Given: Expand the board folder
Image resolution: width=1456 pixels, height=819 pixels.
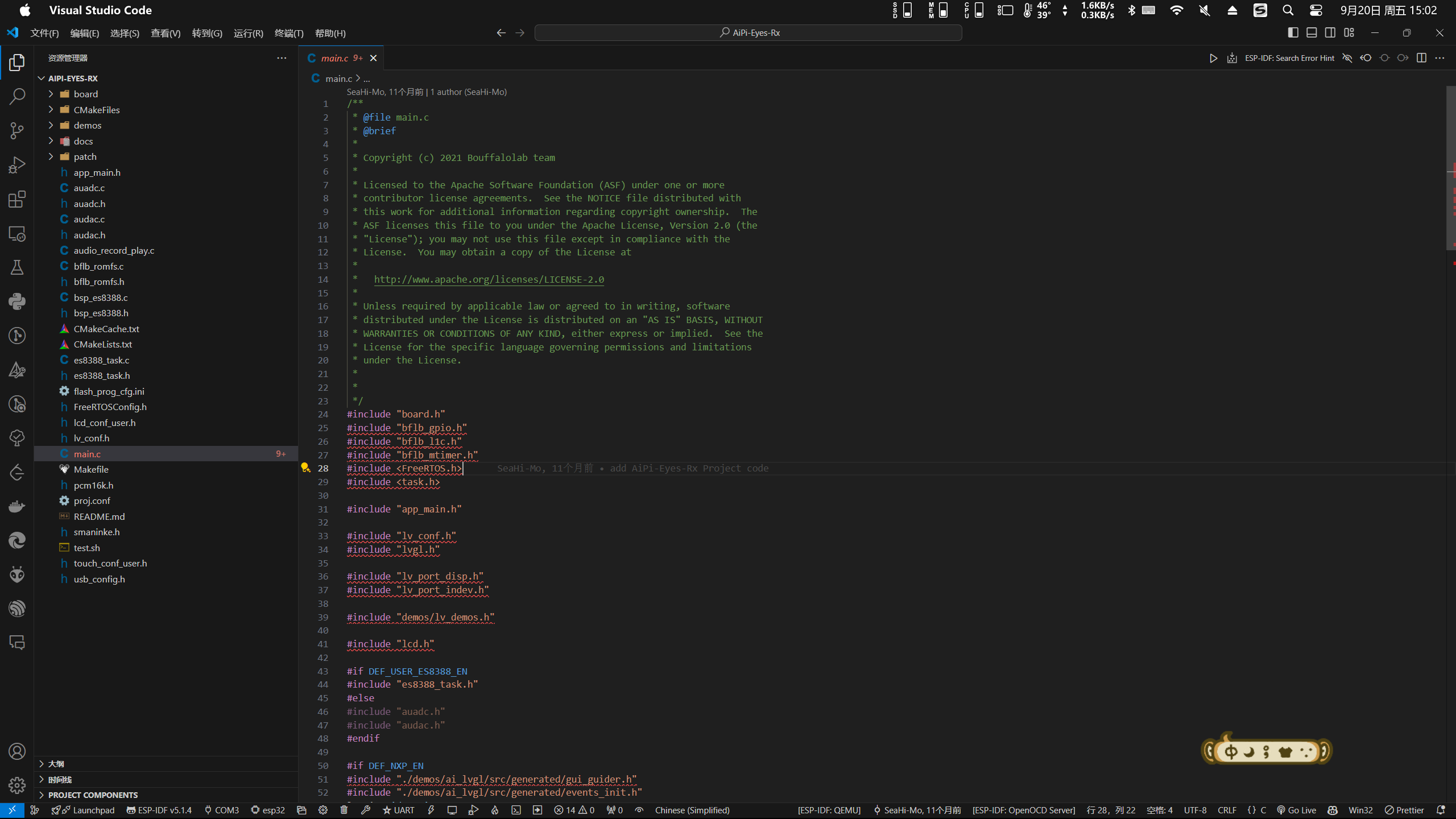Looking at the screenshot, I should pos(85,94).
